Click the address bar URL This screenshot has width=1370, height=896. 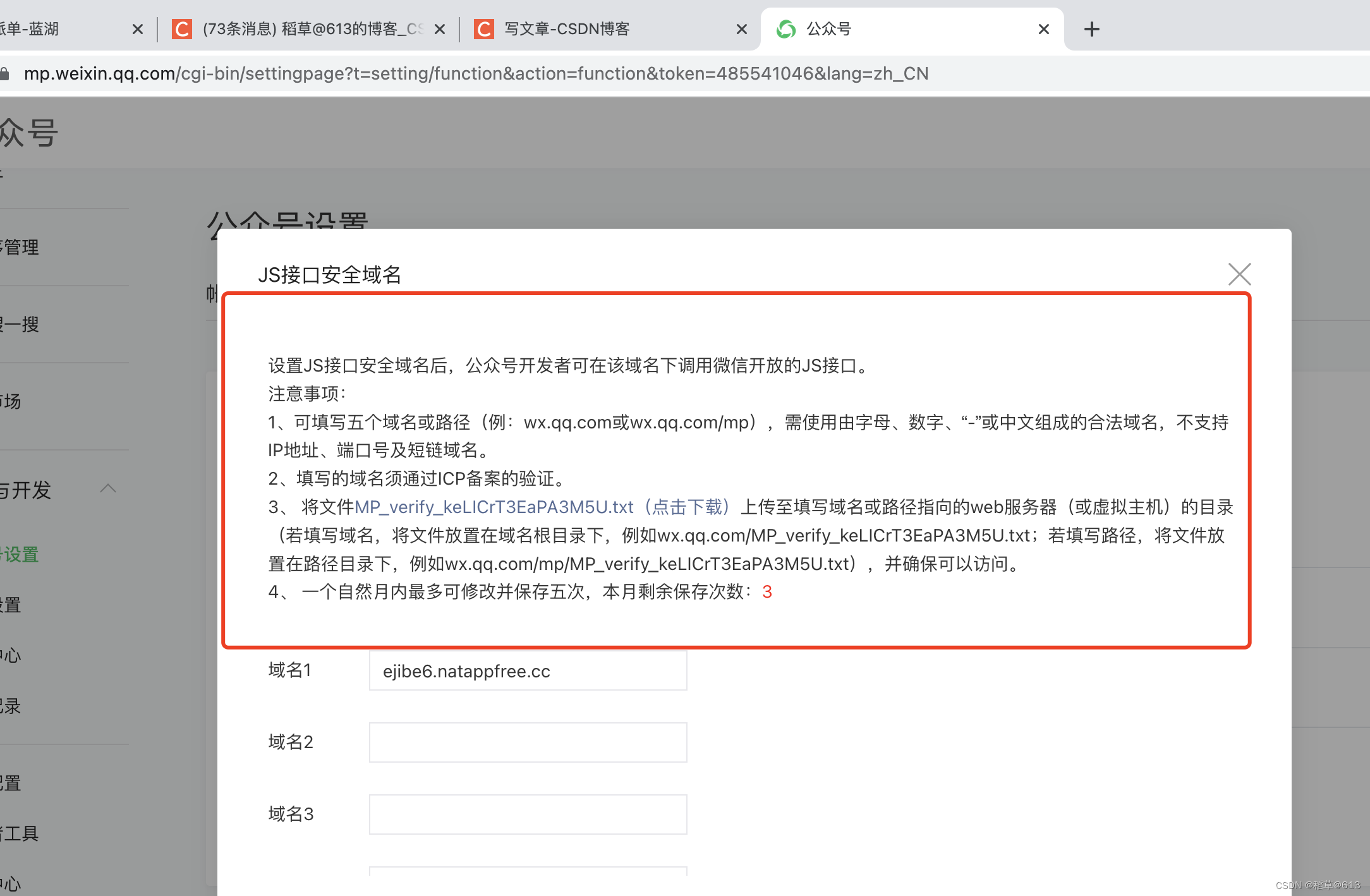click(476, 74)
